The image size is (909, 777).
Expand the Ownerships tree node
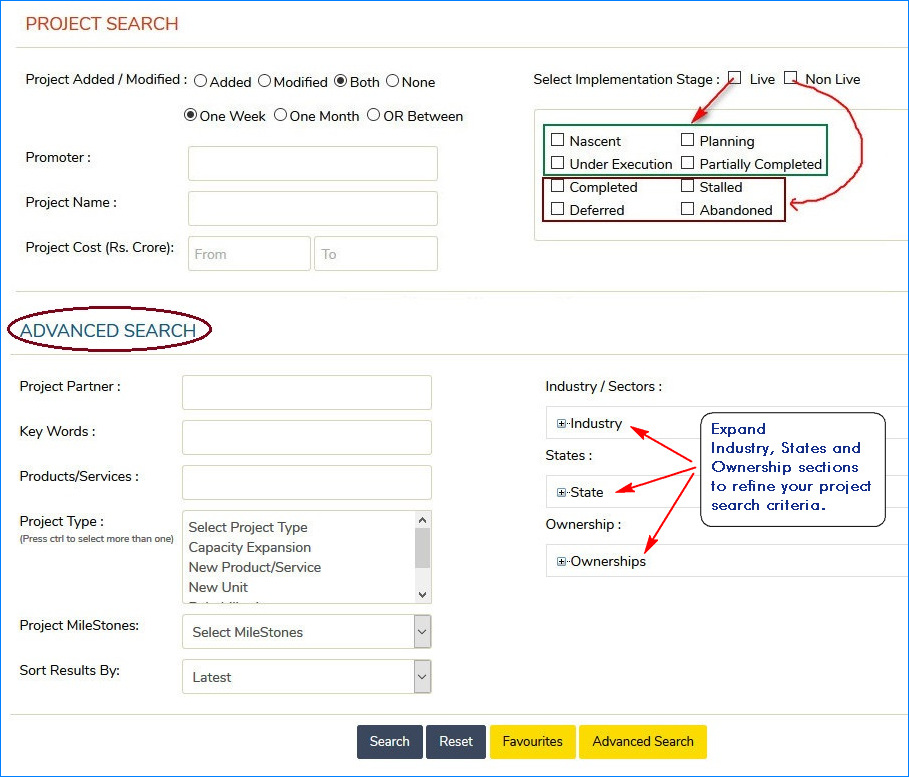pyautogui.click(x=562, y=562)
